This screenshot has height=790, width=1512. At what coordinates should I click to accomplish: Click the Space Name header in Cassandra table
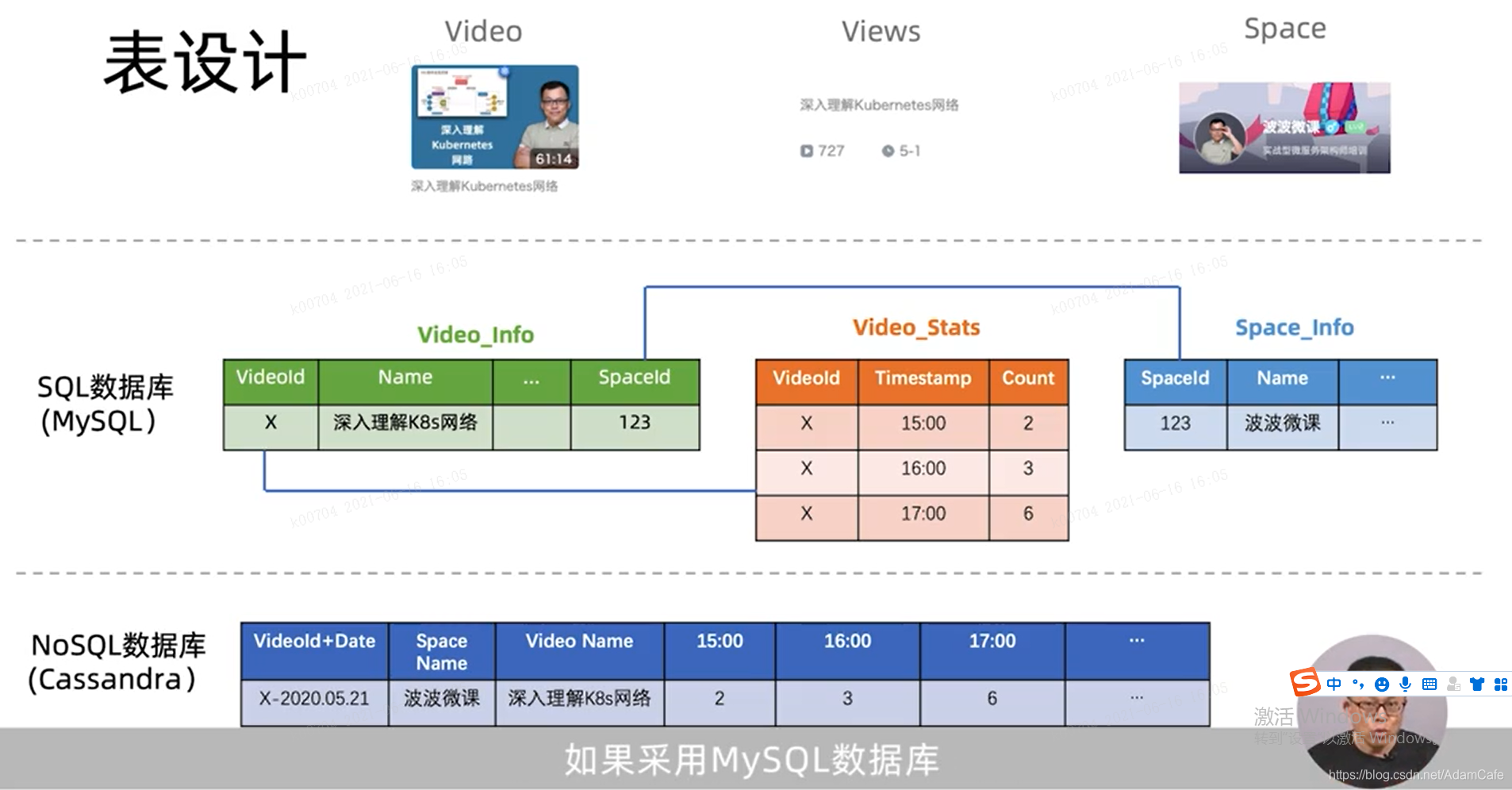click(x=442, y=651)
